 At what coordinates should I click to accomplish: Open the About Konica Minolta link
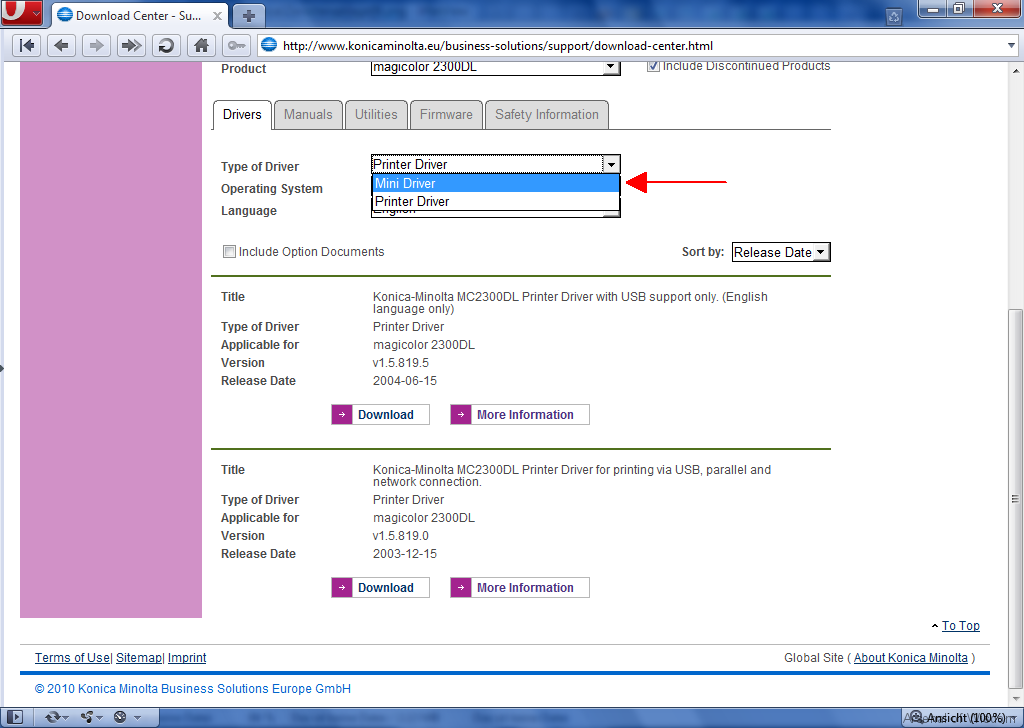[x=910, y=657]
